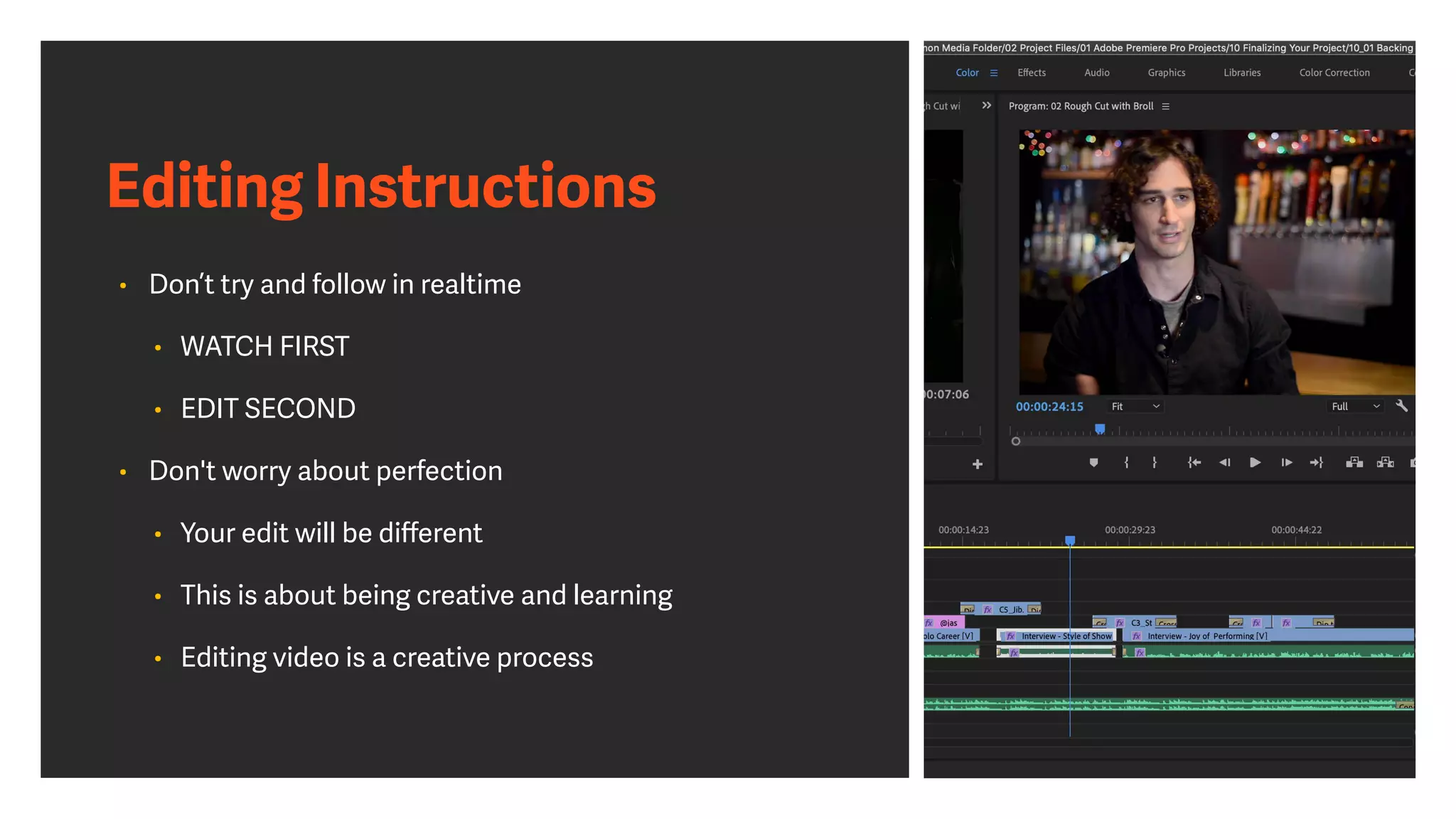Open the Program panel hamburger menu
Image resolution: width=1456 pixels, height=819 pixels.
click(x=1165, y=107)
